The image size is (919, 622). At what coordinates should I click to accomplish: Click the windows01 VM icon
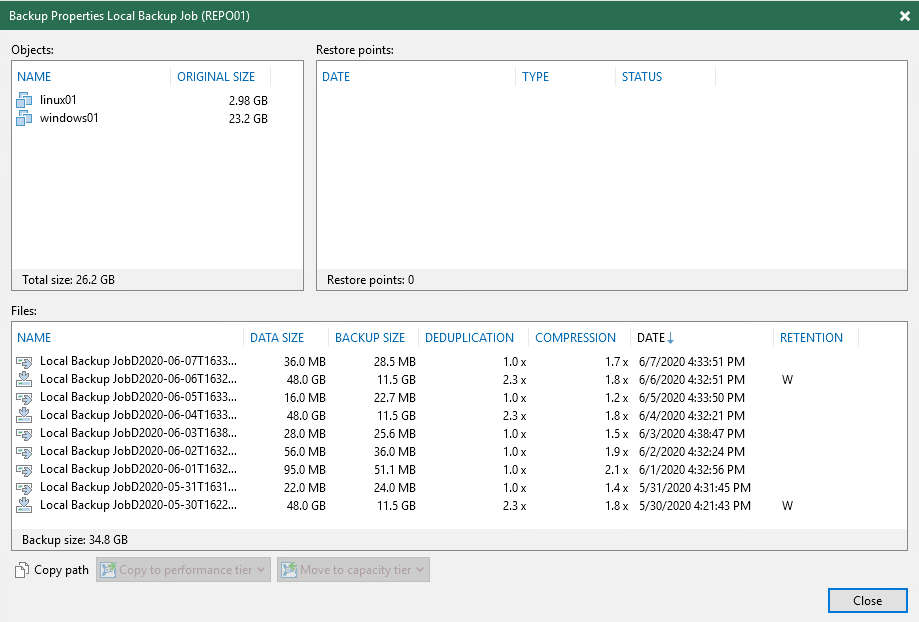pyautogui.click(x=24, y=118)
